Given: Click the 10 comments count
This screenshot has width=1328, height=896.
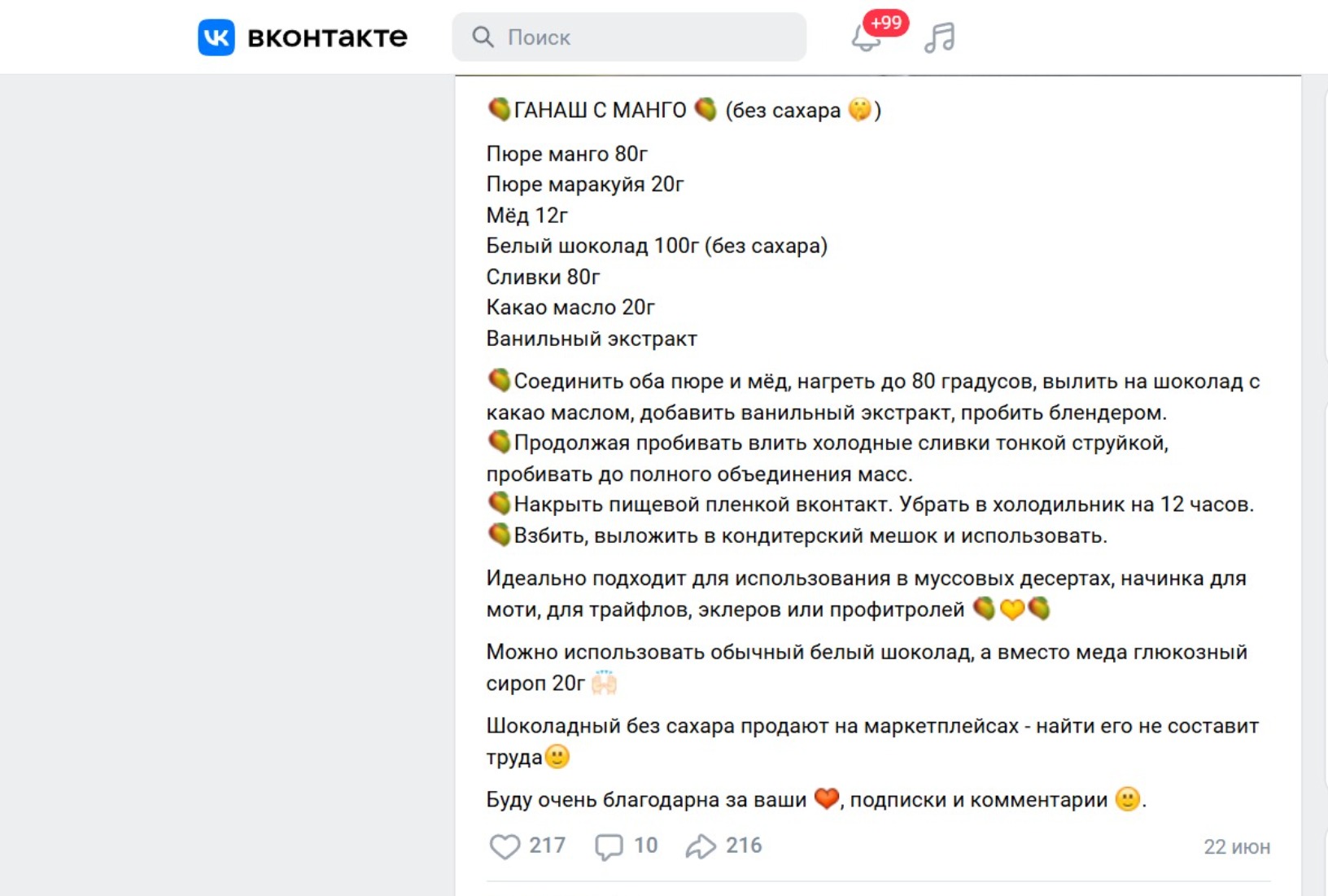Looking at the screenshot, I should click(x=646, y=846).
